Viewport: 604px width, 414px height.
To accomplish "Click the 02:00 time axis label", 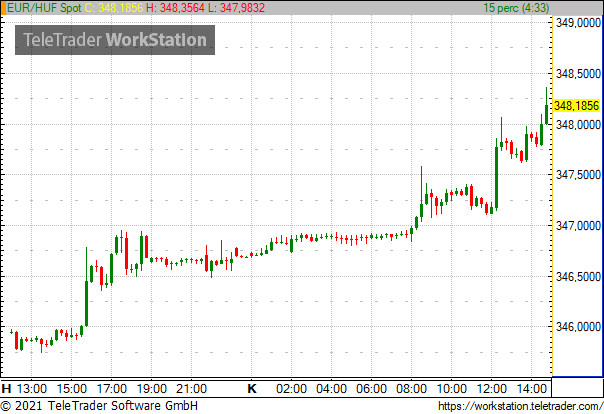I will pyautogui.click(x=292, y=389).
